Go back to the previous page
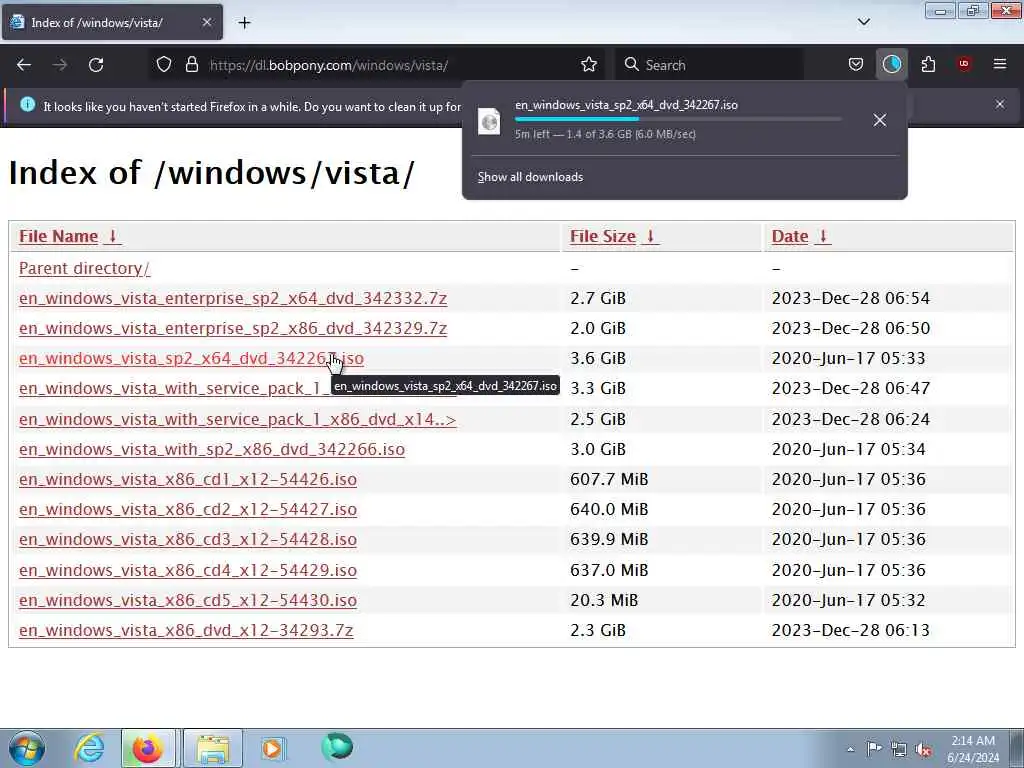 [24, 65]
